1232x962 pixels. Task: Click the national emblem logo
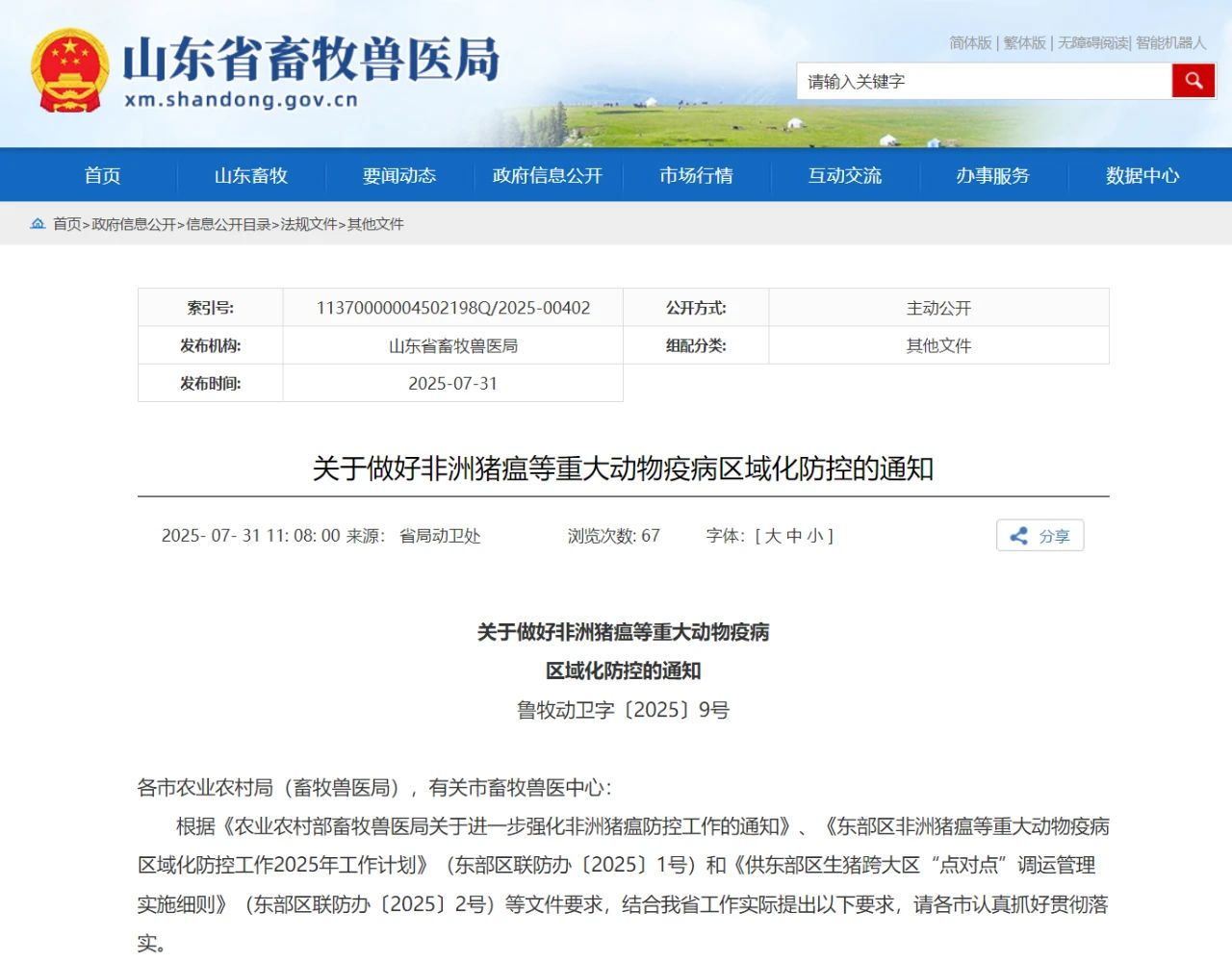click(x=69, y=70)
